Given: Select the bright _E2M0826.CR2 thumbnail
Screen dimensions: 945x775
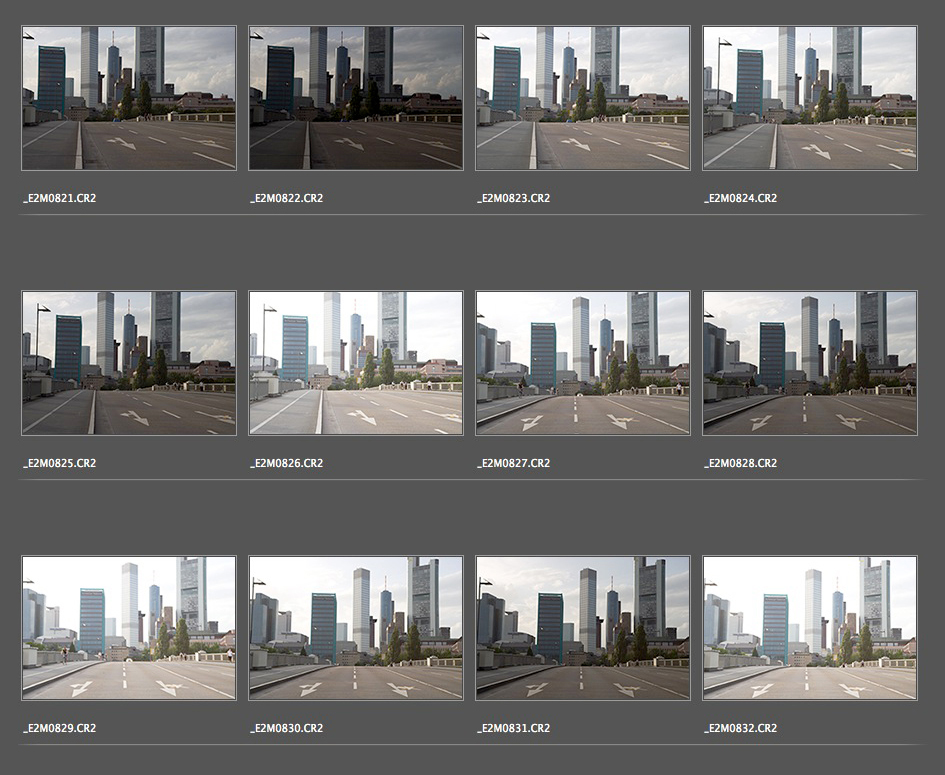Looking at the screenshot, I should point(356,363).
